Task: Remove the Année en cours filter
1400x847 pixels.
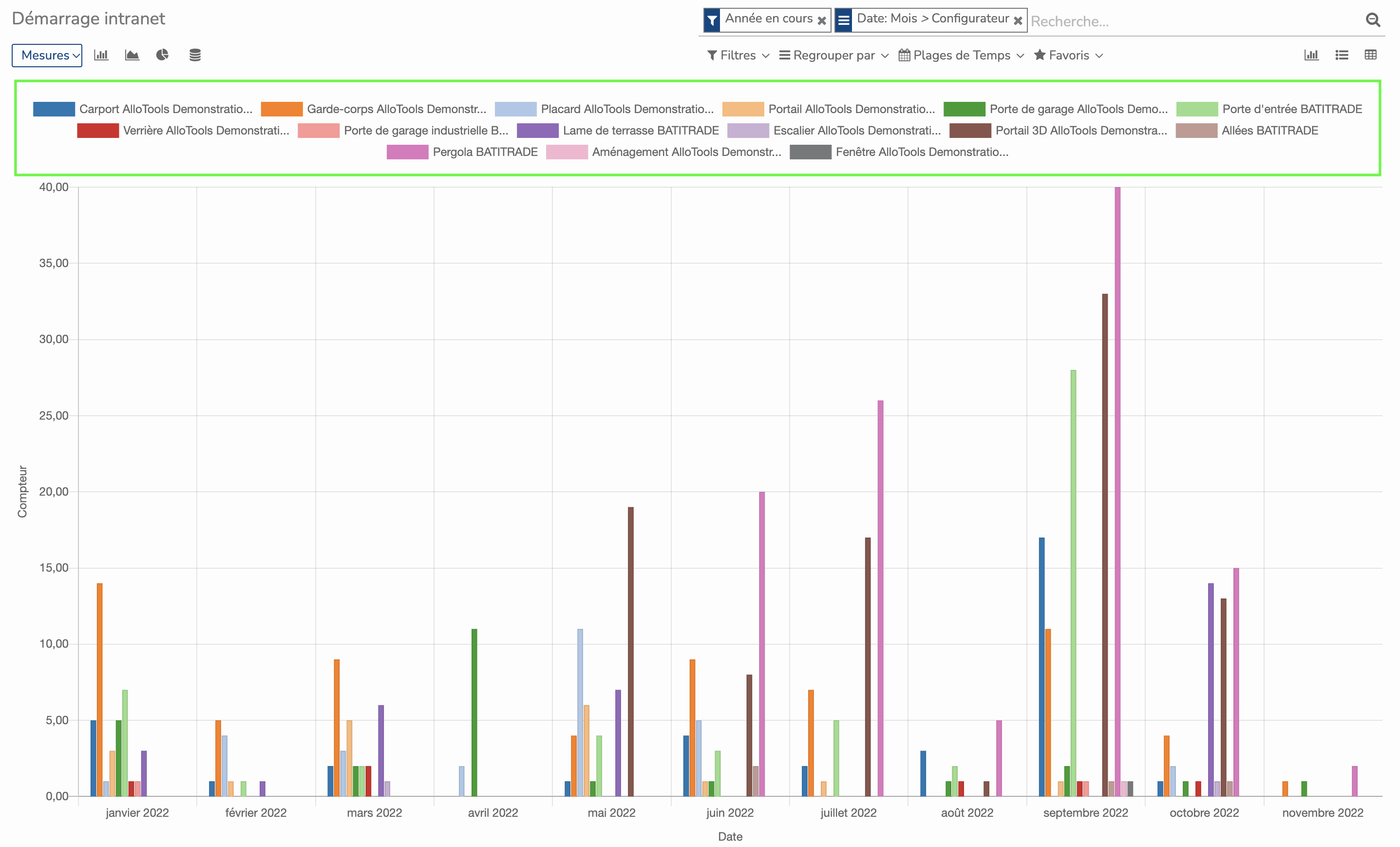Action: 822,20
